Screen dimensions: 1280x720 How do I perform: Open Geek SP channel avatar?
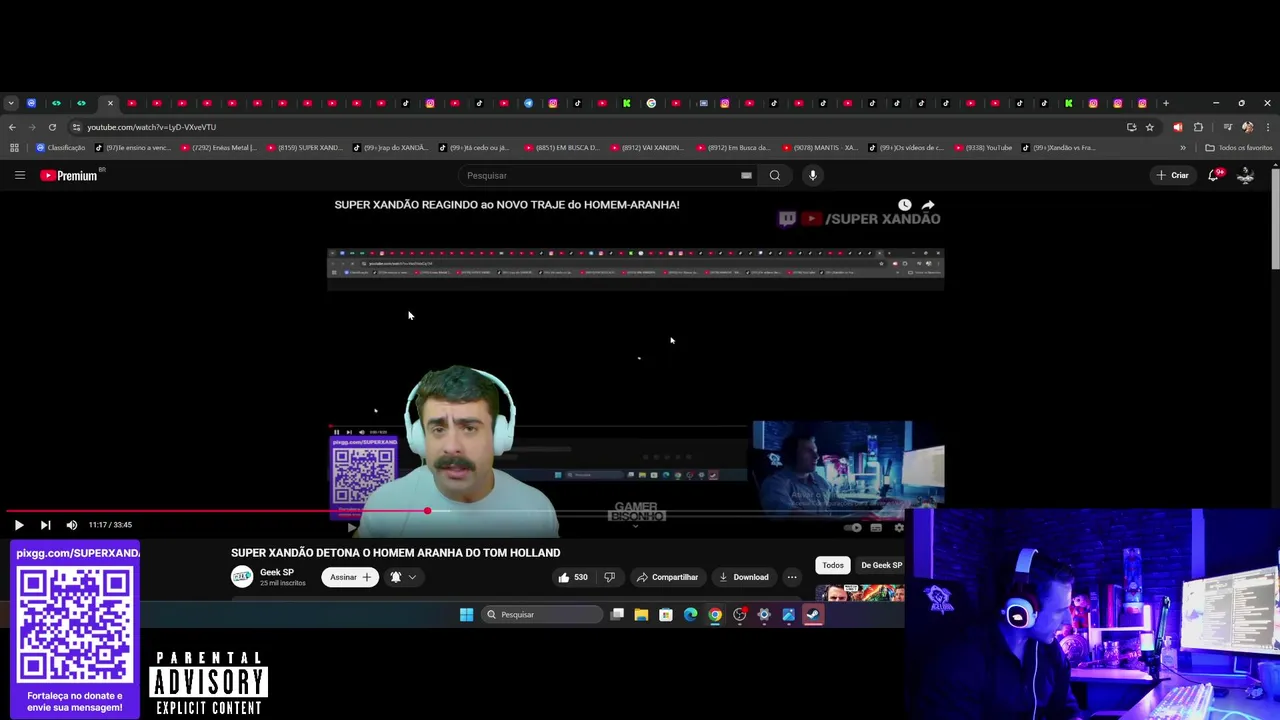click(x=242, y=577)
